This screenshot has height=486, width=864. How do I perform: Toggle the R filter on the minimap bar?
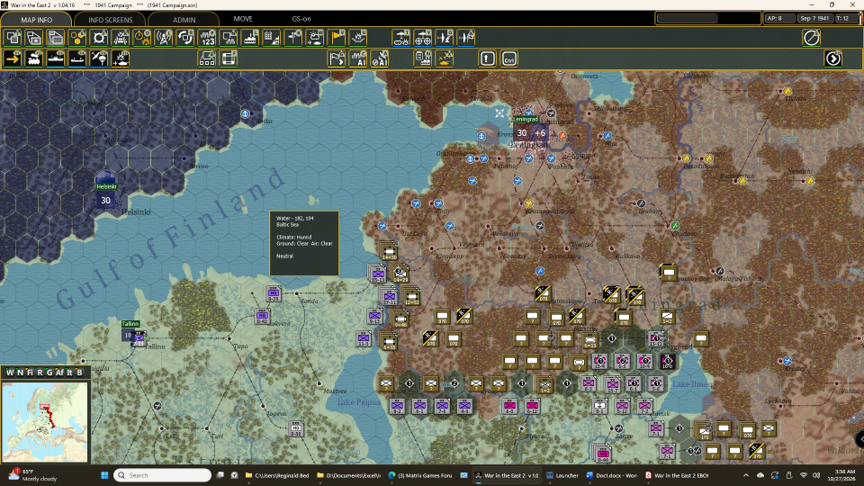tap(40, 372)
